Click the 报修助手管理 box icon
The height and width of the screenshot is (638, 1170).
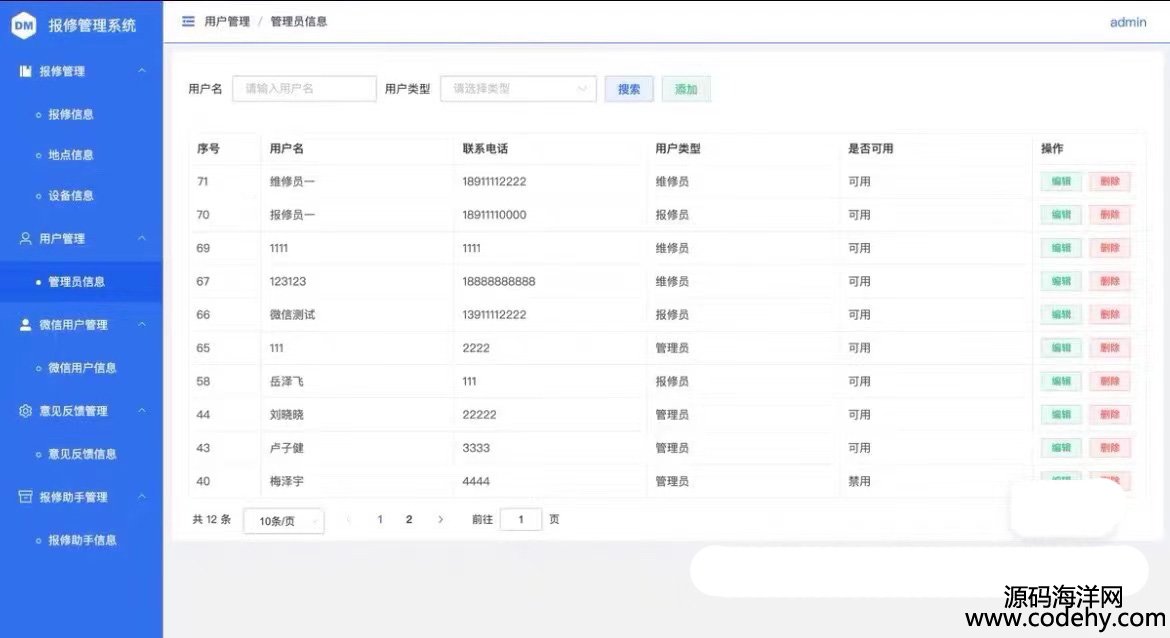tap(25, 497)
